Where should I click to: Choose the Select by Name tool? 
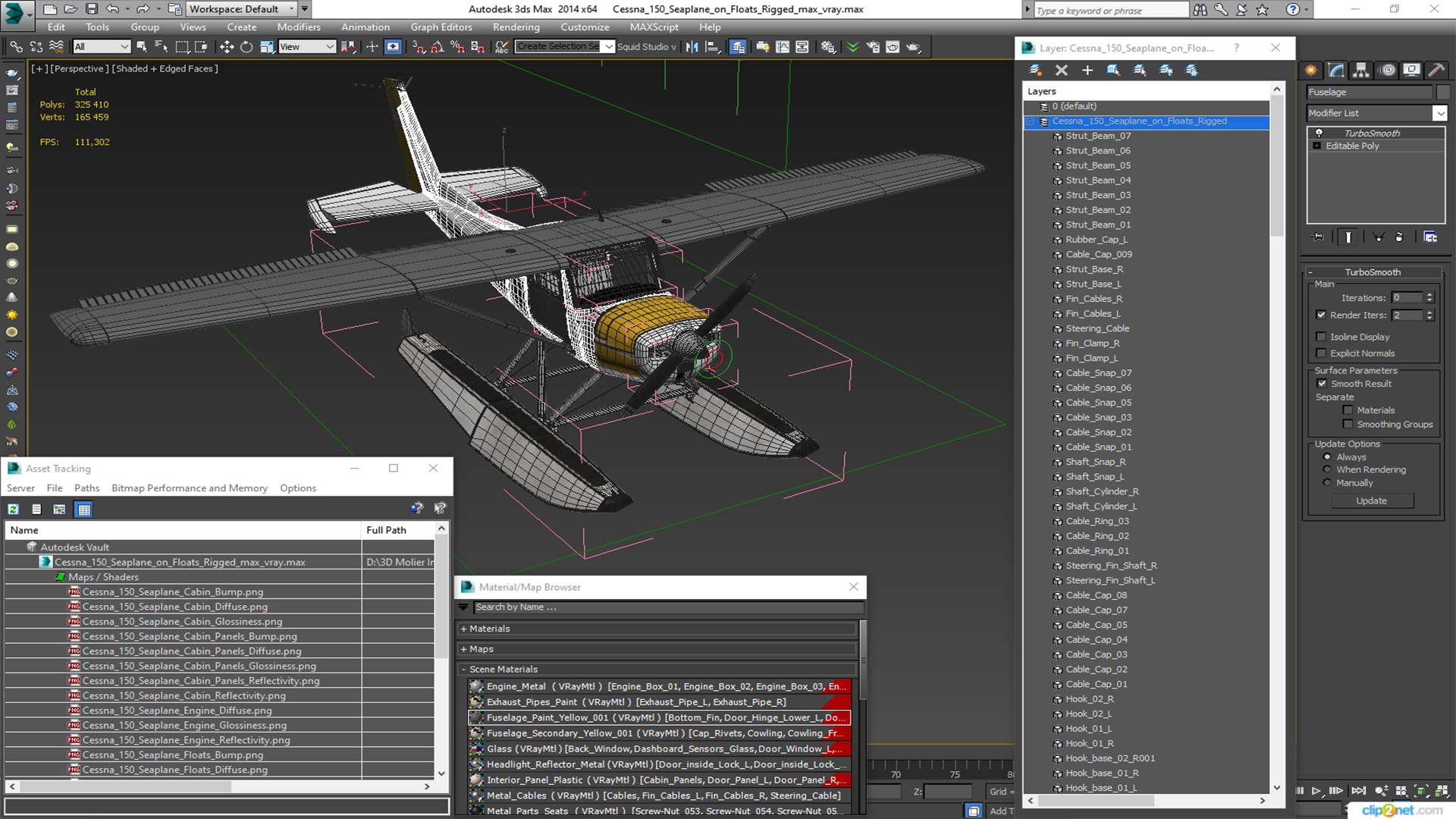pyautogui.click(x=162, y=47)
